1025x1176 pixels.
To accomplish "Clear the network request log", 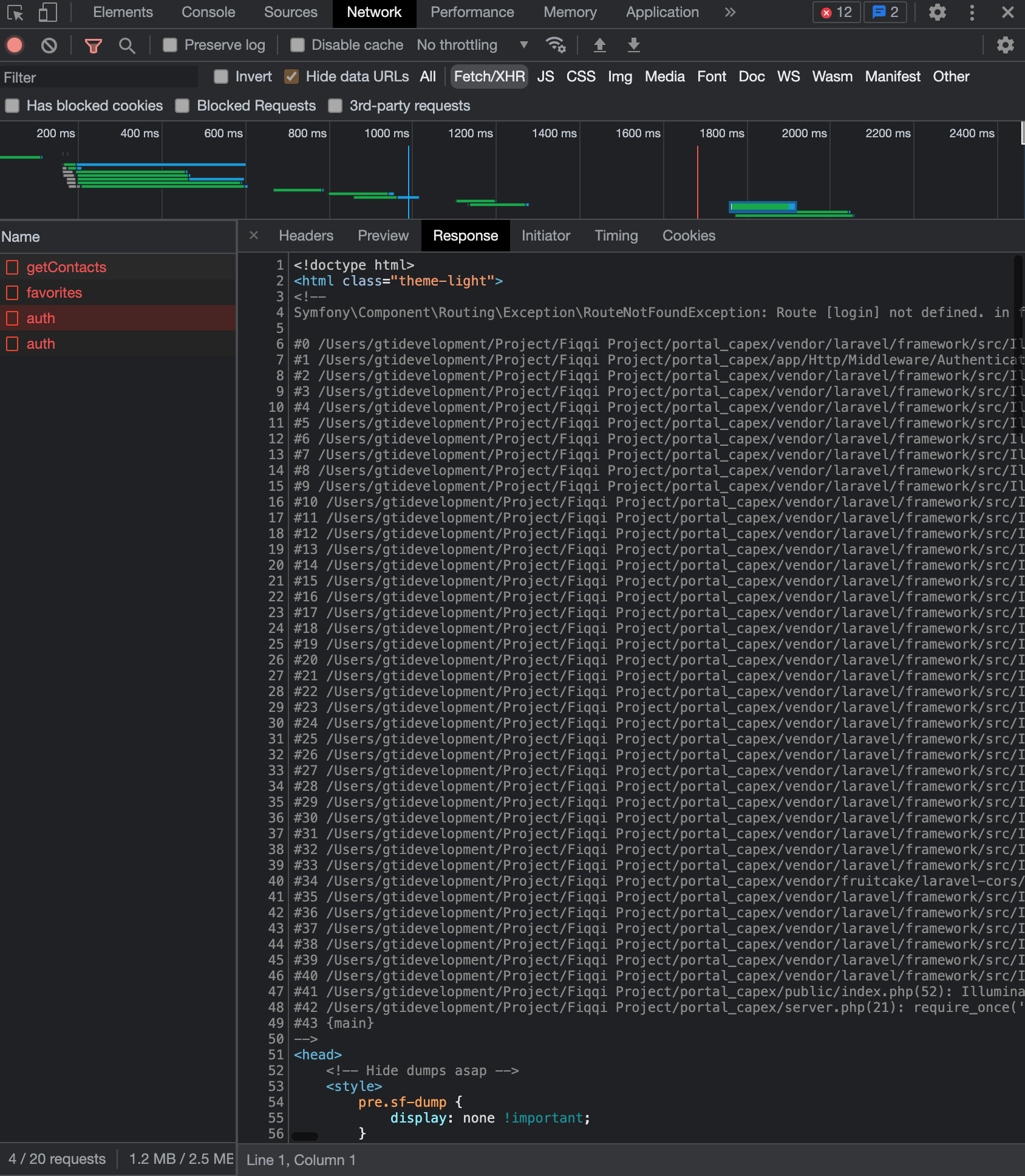I will tap(49, 45).
